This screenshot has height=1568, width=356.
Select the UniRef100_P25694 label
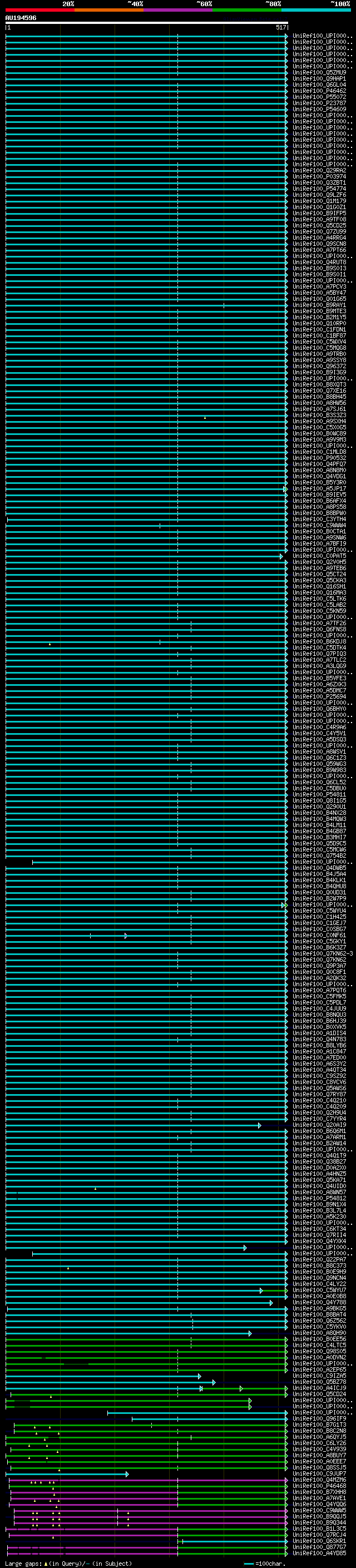point(319,696)
